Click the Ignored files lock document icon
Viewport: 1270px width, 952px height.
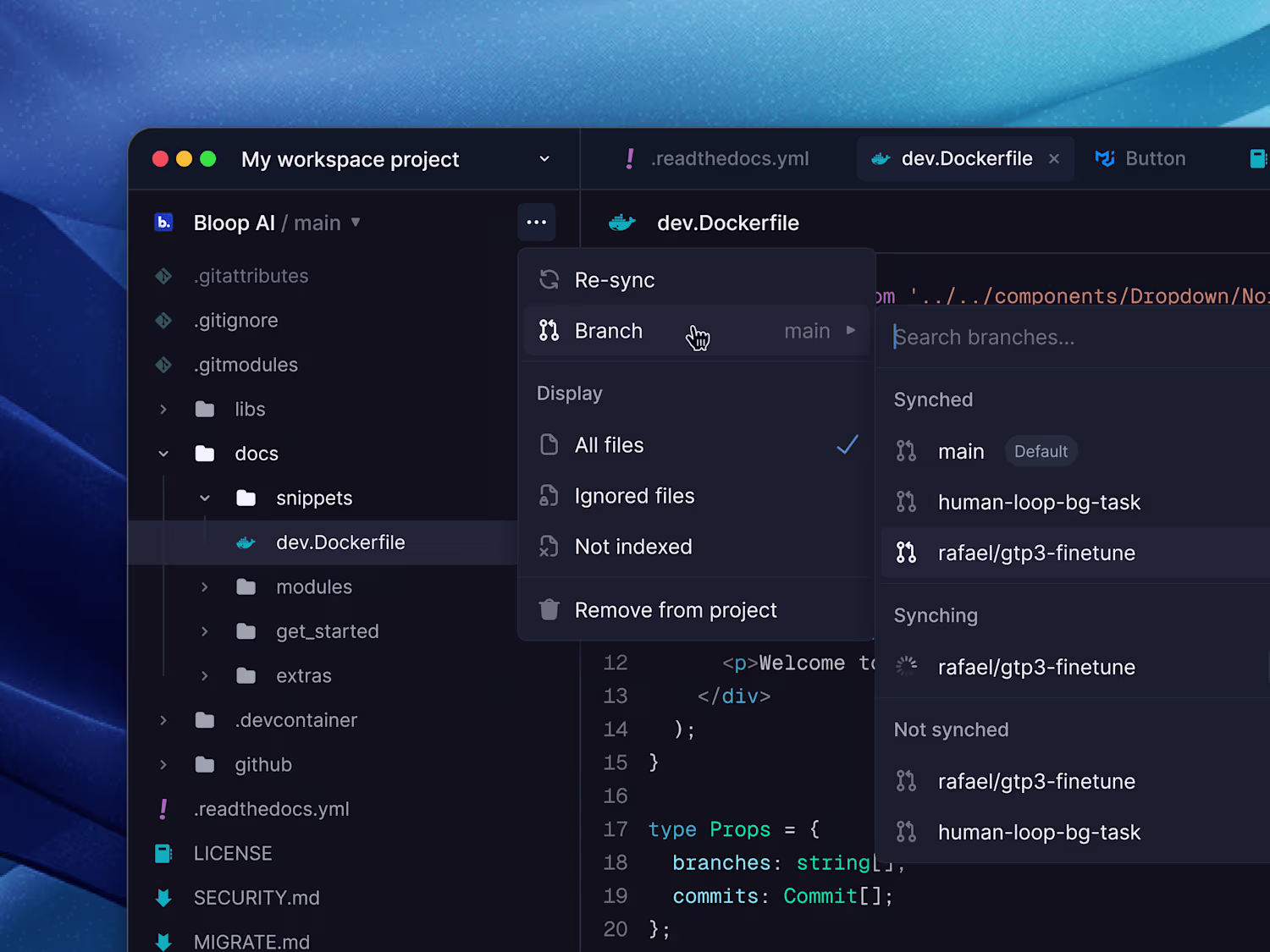(549, 496)
